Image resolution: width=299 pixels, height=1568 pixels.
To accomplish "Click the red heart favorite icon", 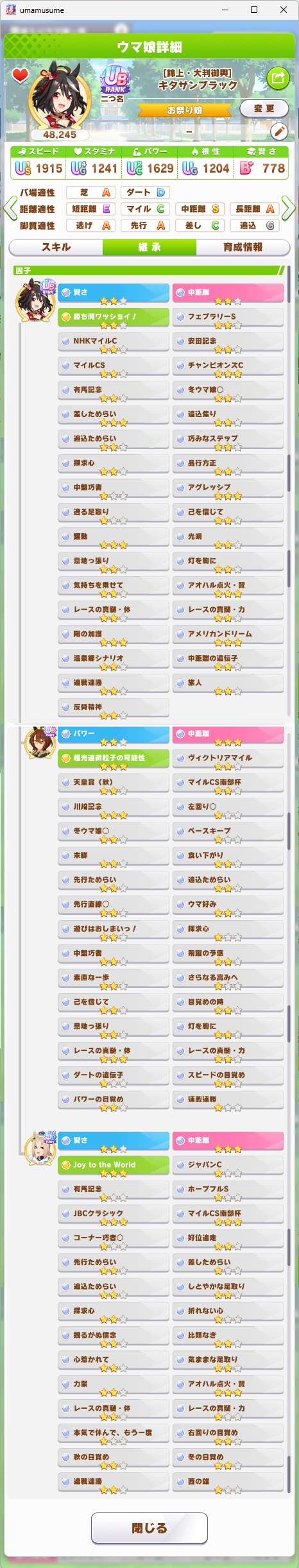I will (x=21, y=76).
